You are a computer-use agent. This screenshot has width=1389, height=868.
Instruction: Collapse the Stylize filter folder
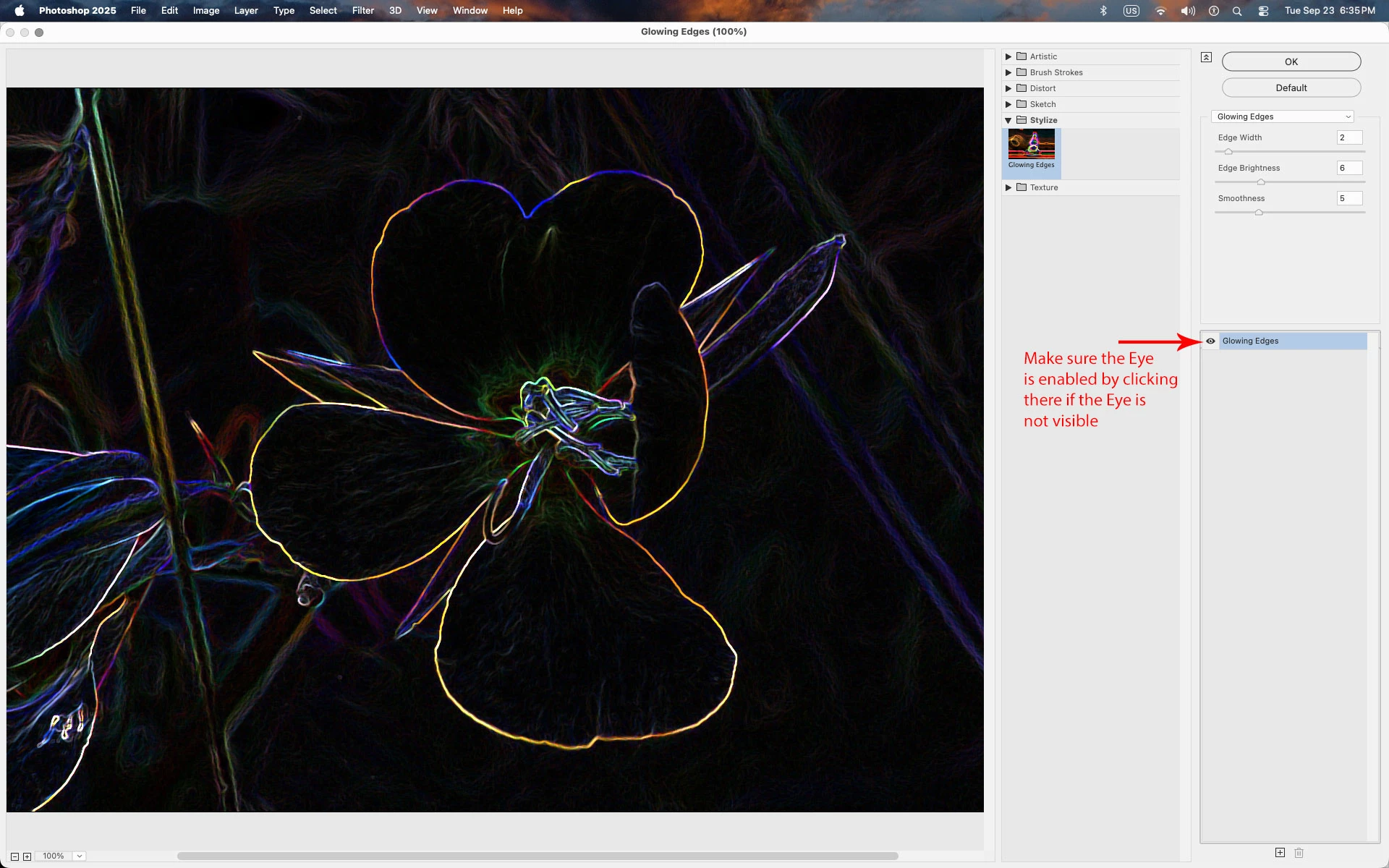(x=1008, y=120)
